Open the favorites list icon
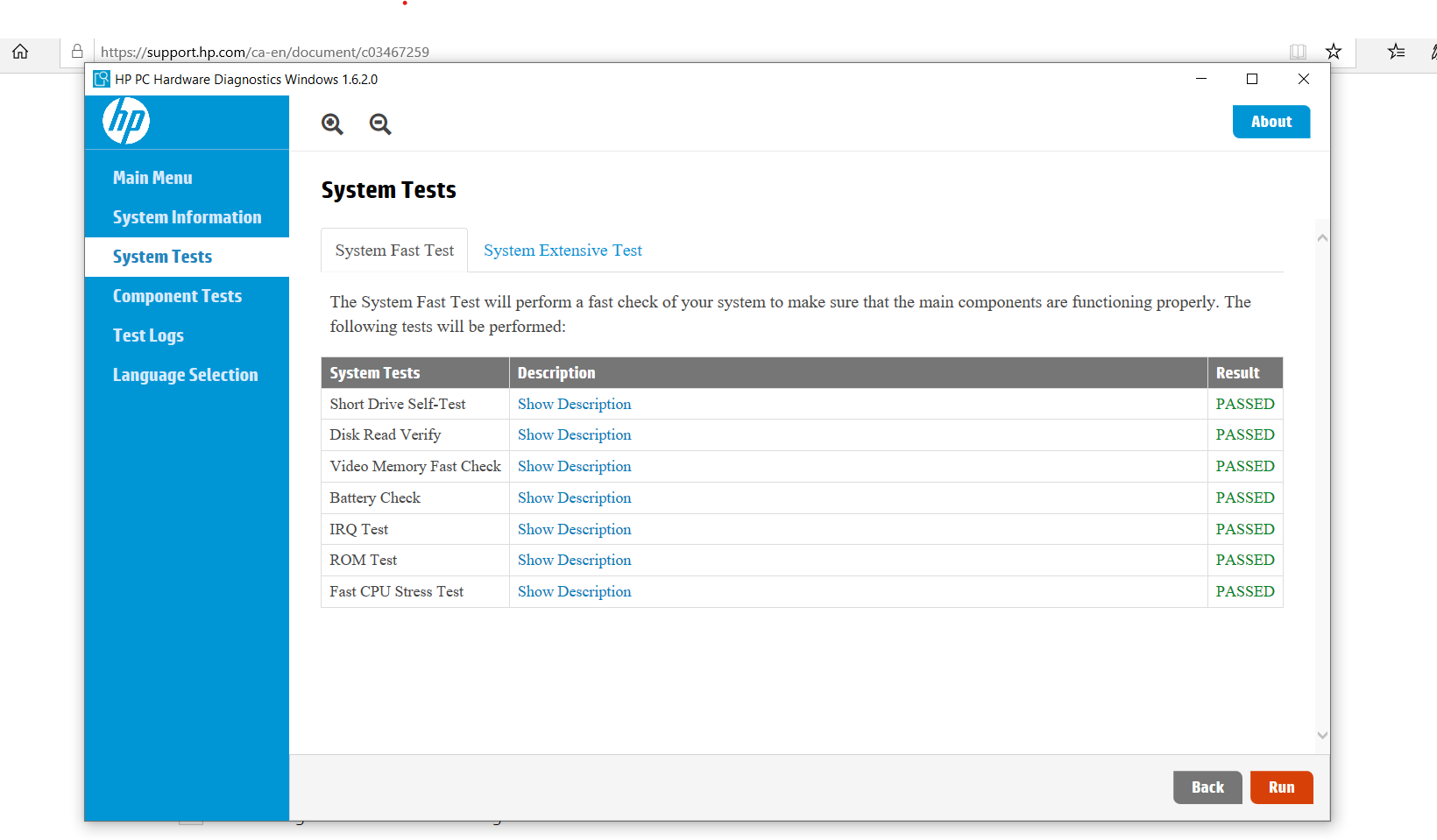The height and width of the screenshot is (840, 1437). coord(1397,52)
